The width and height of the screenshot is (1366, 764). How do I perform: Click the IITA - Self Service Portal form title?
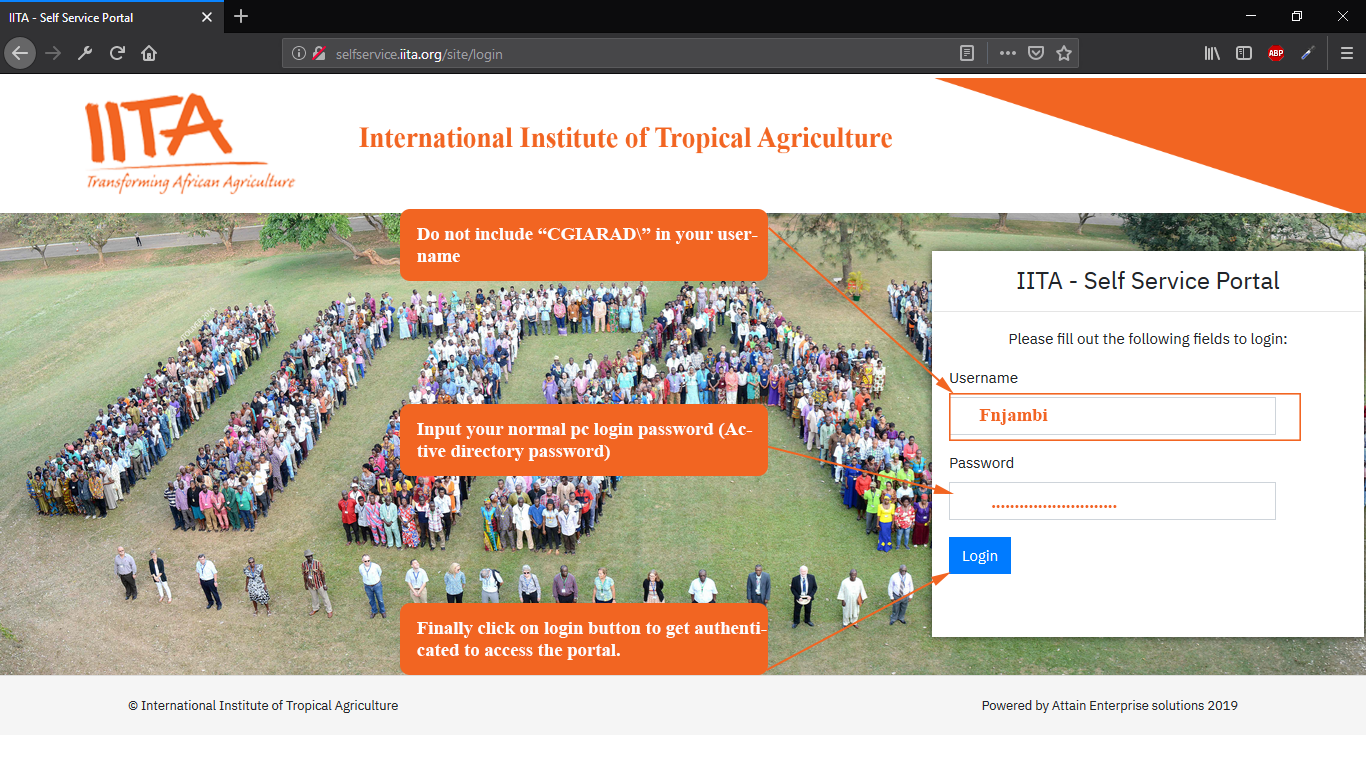tap(1148, 281)
